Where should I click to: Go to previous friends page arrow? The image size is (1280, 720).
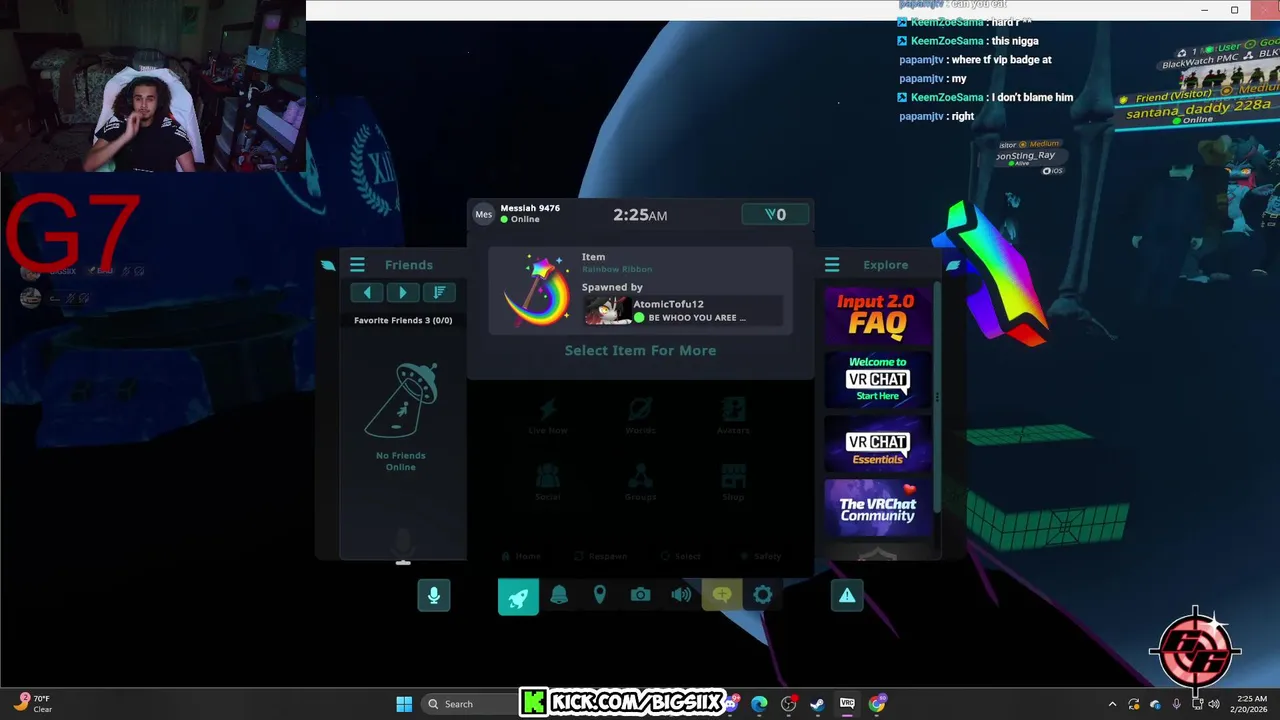[367, 292]
